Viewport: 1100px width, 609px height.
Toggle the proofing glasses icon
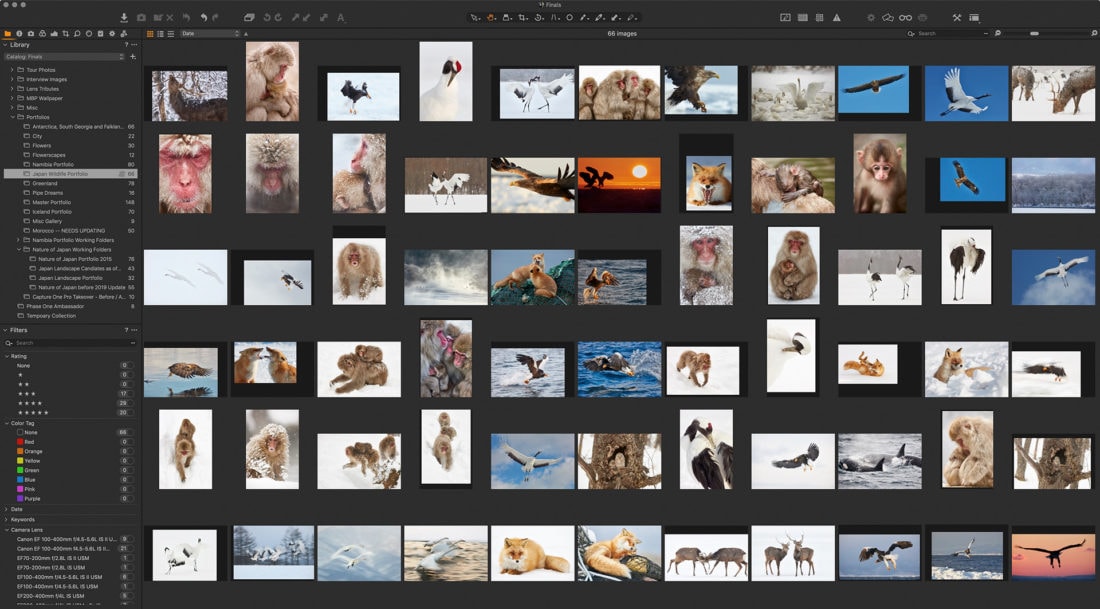click(x=905, y=18)
